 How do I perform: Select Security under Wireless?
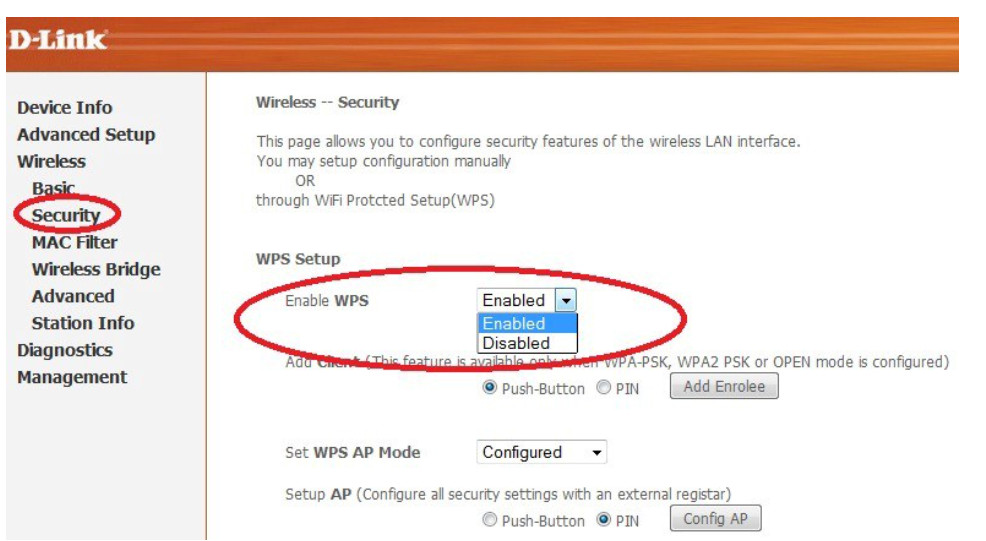click(x=66, y=216)
